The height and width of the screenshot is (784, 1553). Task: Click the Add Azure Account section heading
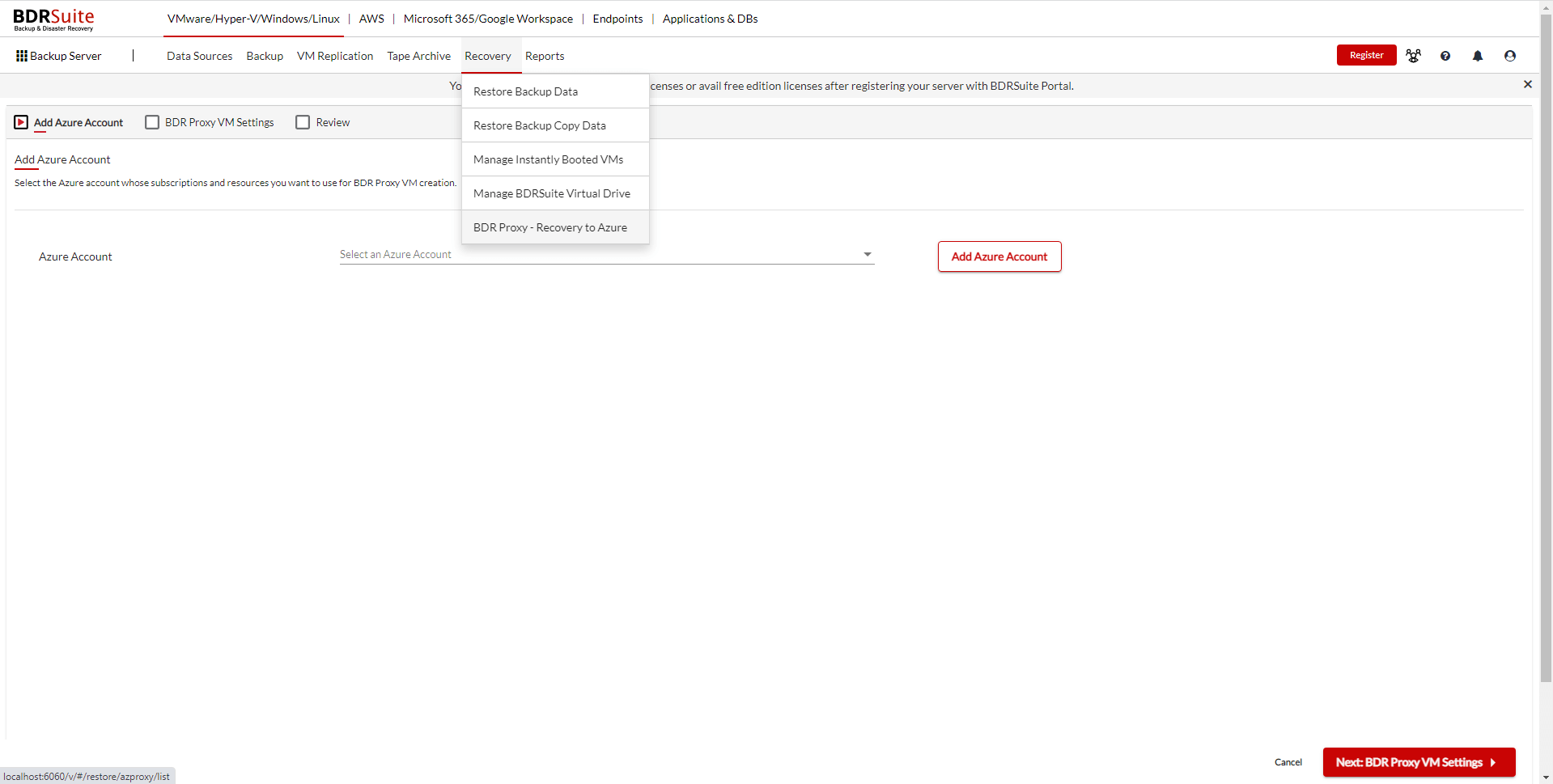click(x=62, y=159)
